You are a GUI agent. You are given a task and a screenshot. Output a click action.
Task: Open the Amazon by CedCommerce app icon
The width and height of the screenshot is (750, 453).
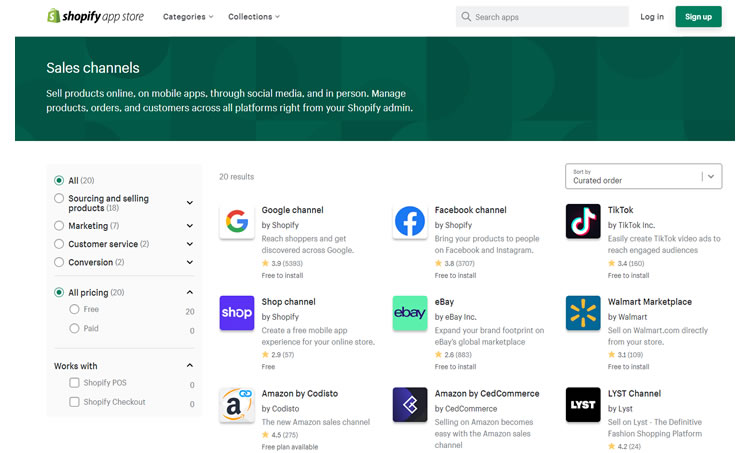pos(410,405)
